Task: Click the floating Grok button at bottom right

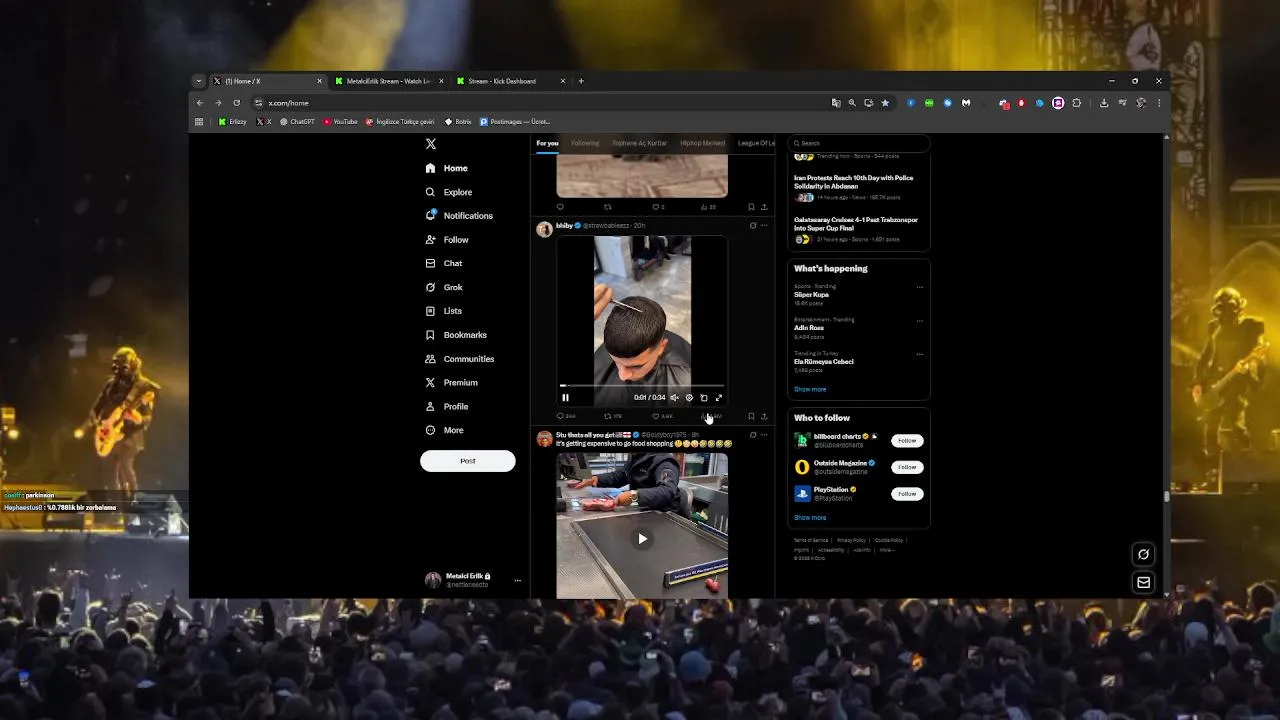Action: 1144,554
